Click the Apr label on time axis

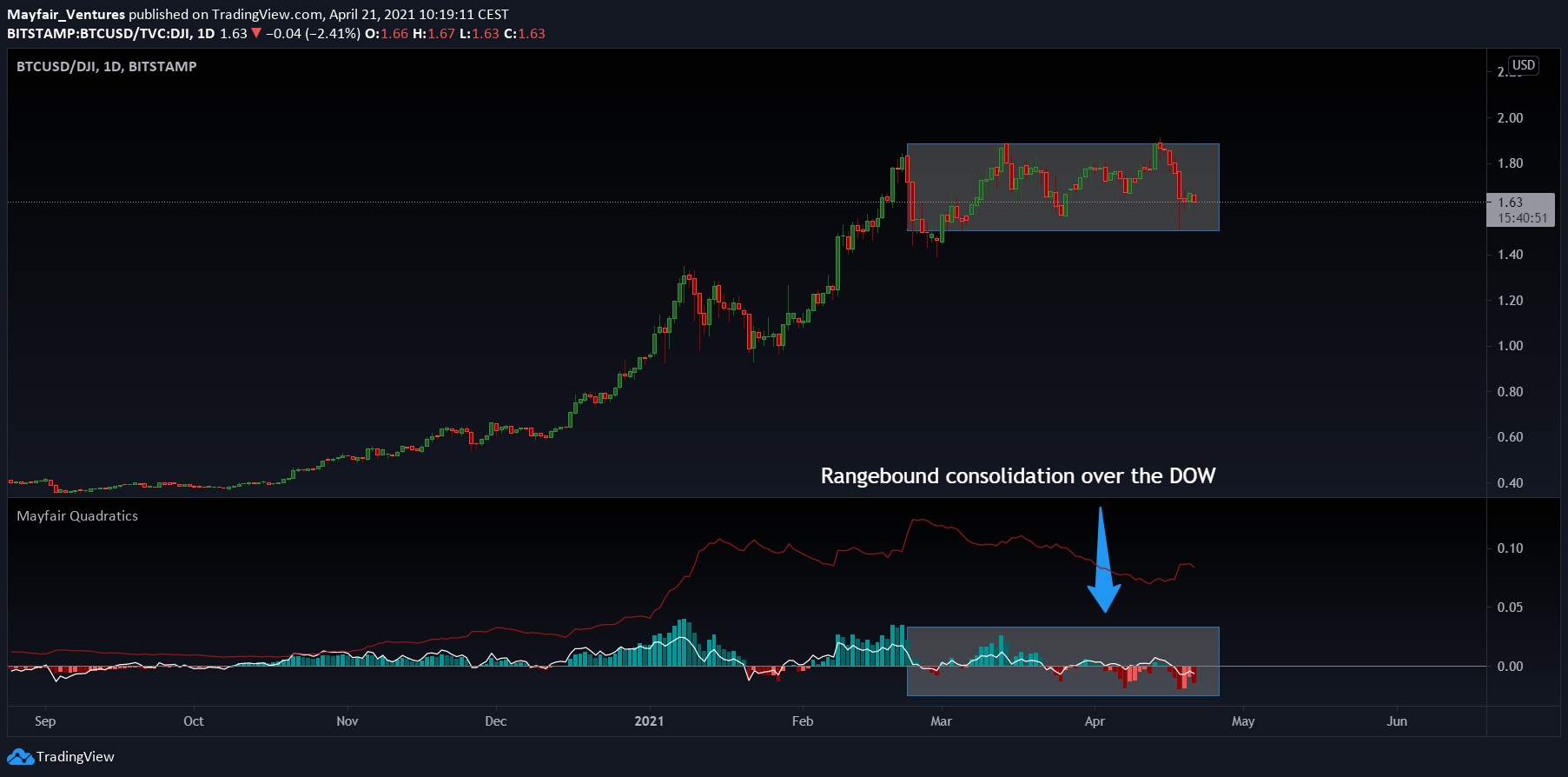pos(1095,721)
